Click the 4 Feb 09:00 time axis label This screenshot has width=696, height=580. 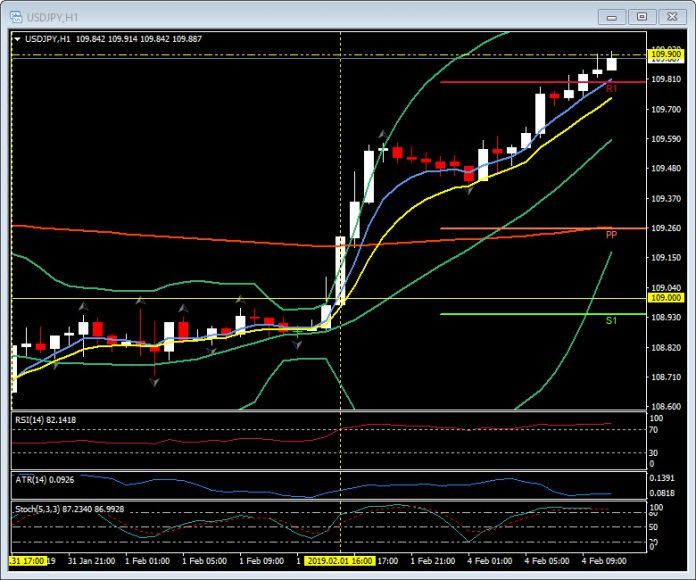pos(604,561)
